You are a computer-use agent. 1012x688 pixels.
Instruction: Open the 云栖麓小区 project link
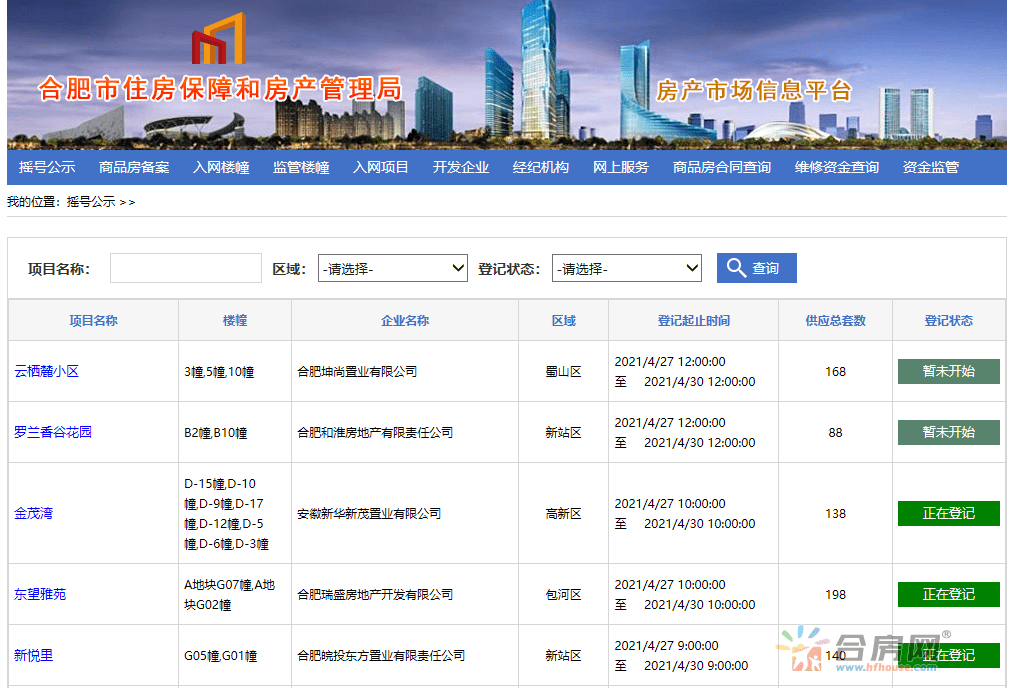(x=46, y=371)
